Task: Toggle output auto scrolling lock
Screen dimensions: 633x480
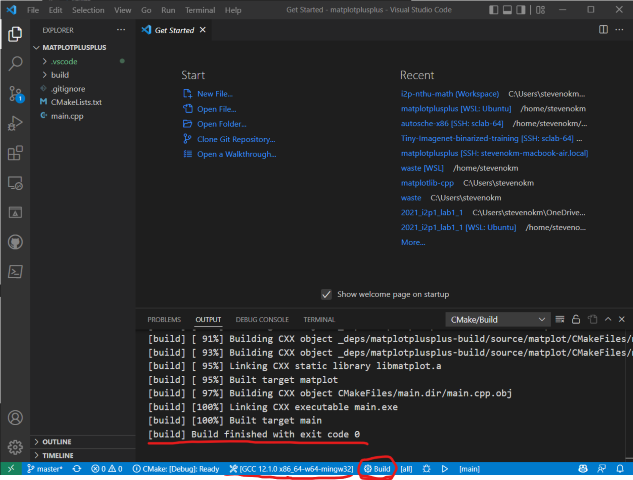Action: (576, 319)
